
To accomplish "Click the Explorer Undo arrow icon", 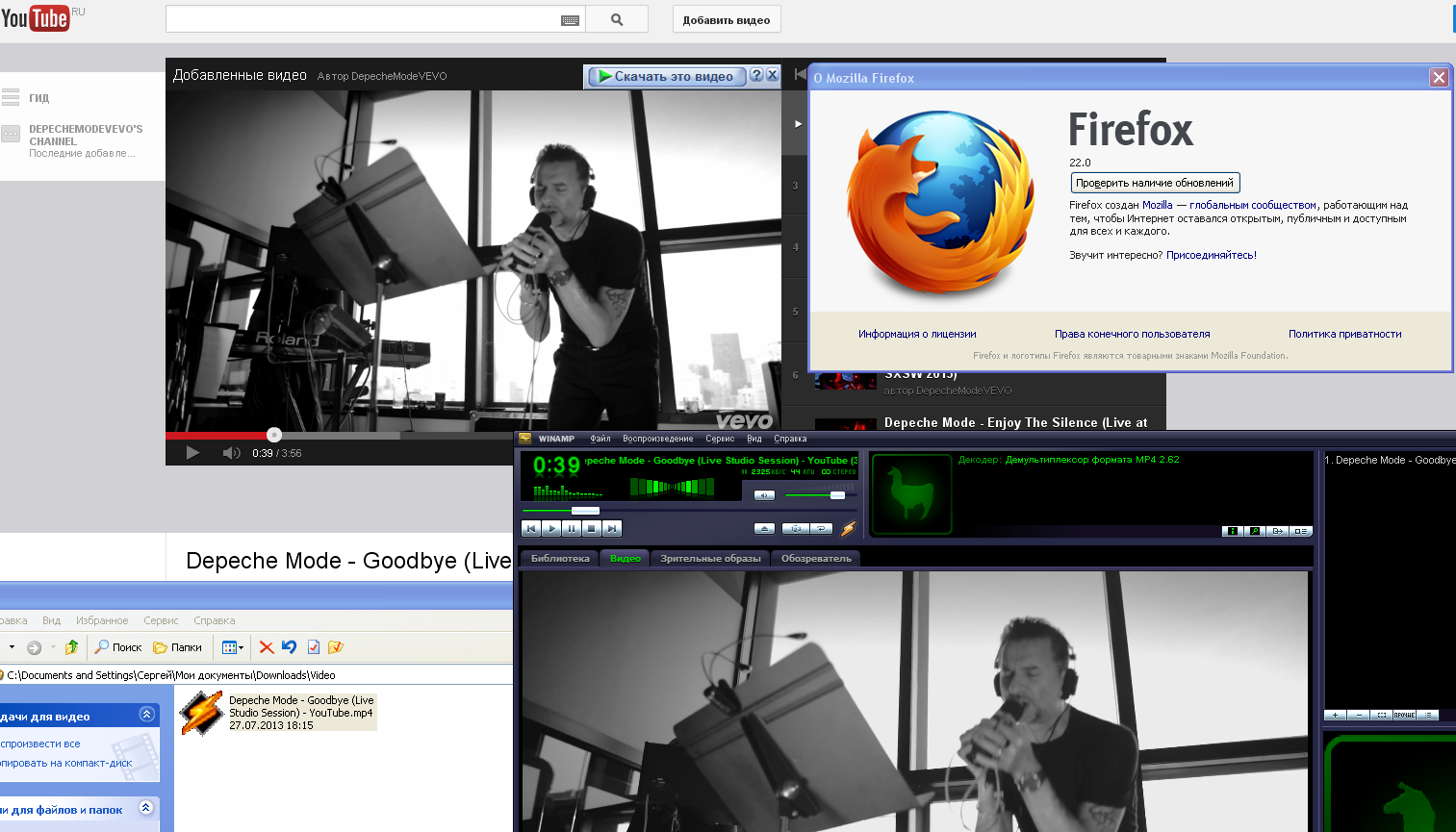I will [x=289, y=647].
